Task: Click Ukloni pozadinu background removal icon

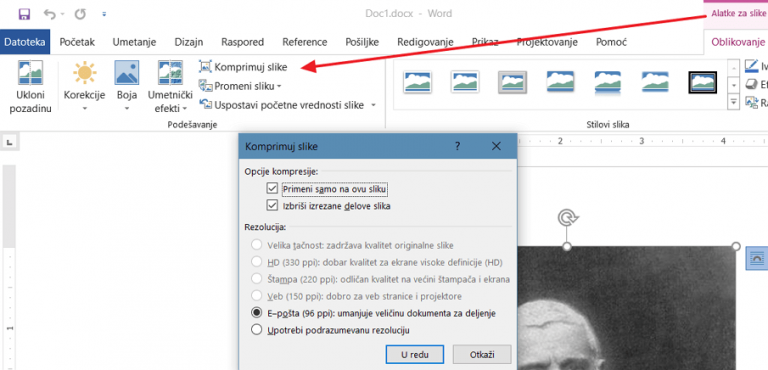Action: coord(30,73)
